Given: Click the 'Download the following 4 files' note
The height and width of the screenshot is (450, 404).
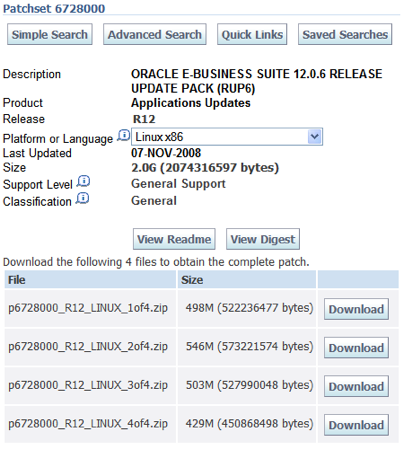Looking at the screenshot, I should click(x=156, y=262).
